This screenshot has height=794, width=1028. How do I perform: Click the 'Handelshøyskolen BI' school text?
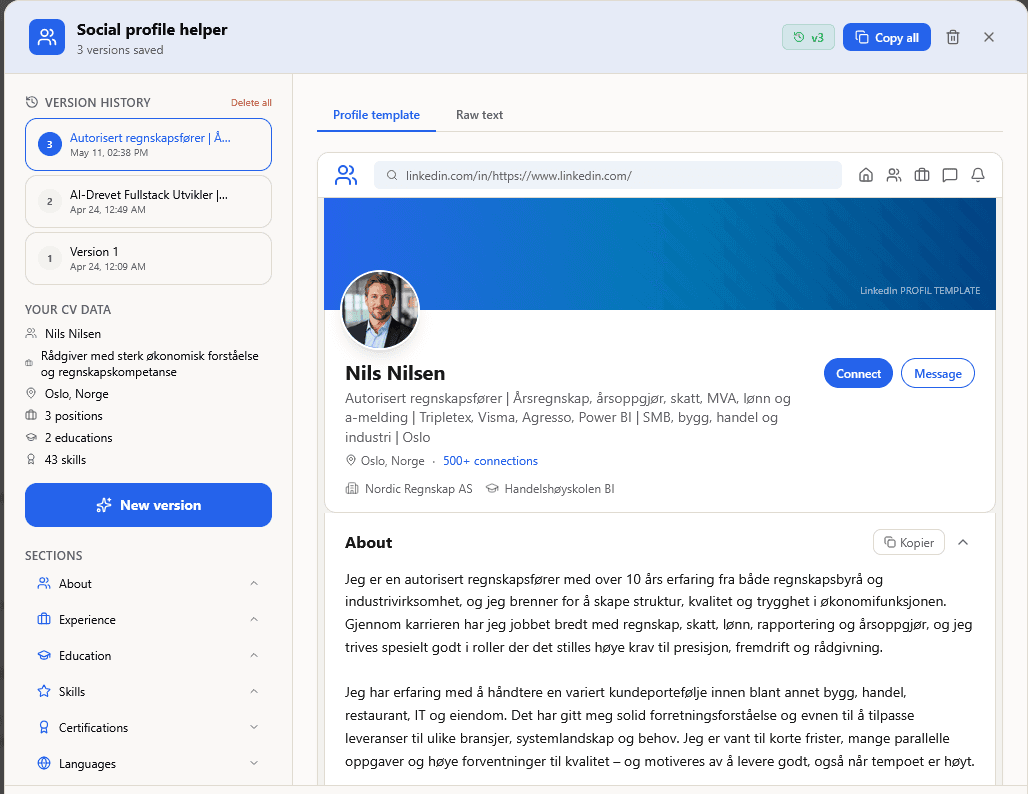click(559, 488)
